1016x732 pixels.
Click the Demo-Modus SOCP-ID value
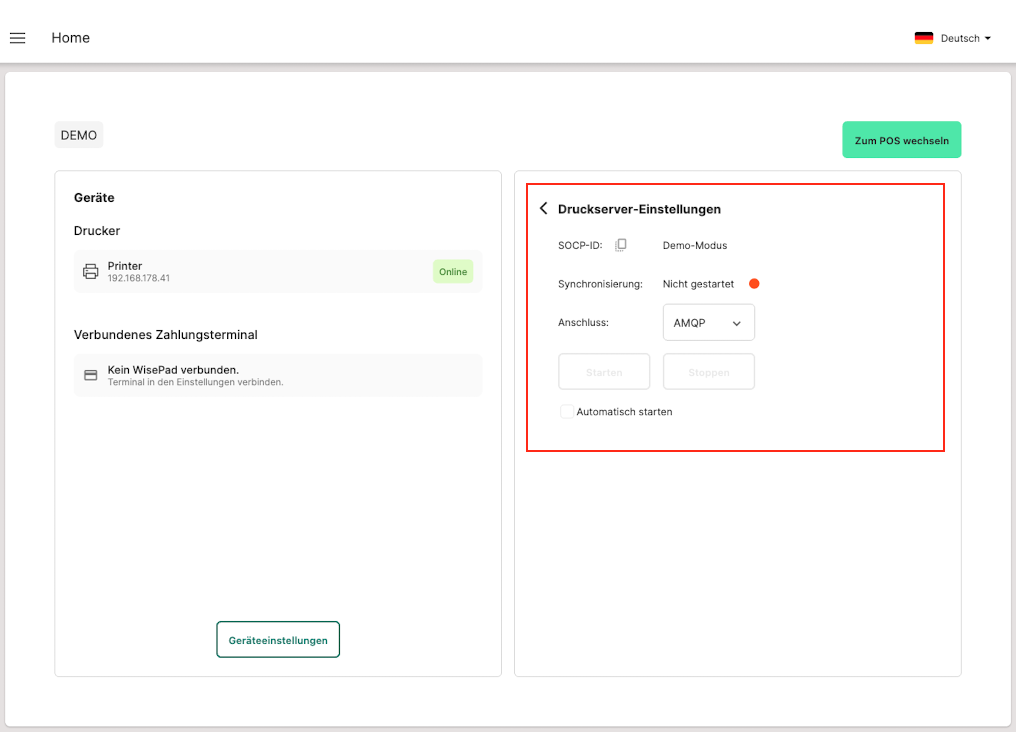click(x=695, y=245)
